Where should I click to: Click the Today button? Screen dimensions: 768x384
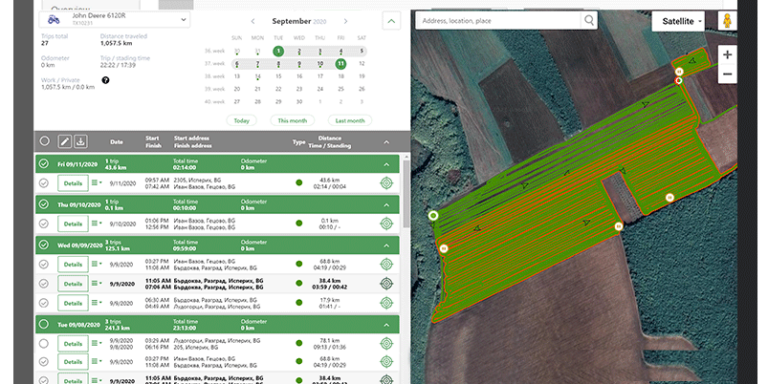(x=241, y=120)
